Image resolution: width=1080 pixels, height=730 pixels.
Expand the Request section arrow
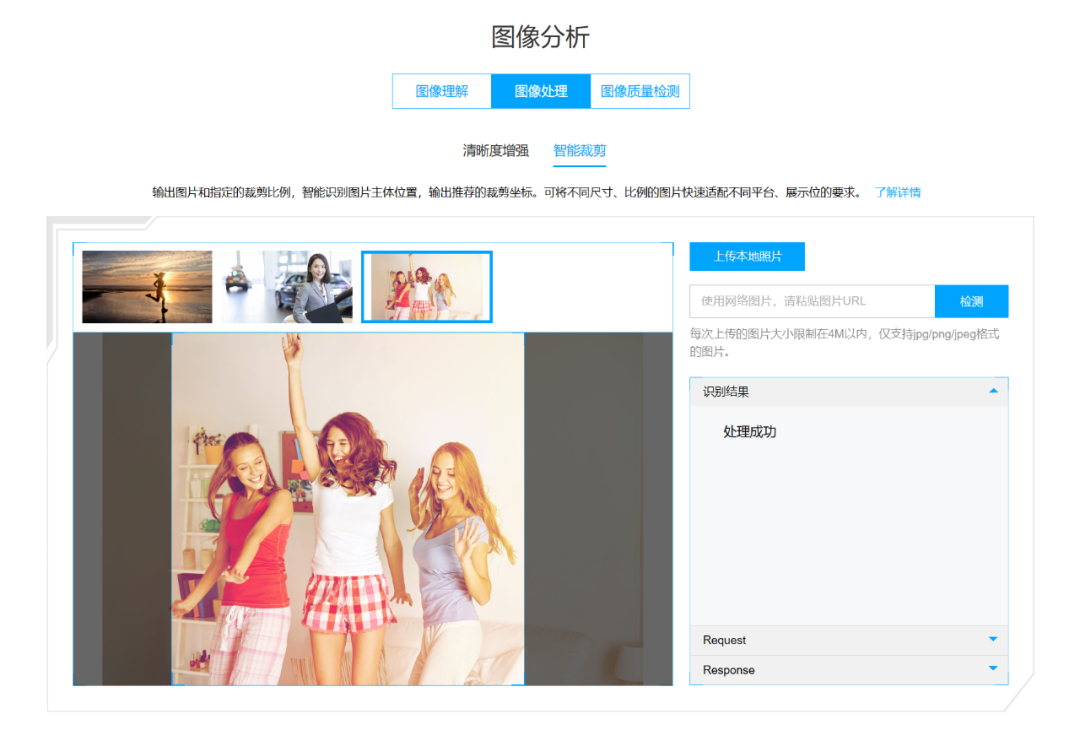pos(993,639)
